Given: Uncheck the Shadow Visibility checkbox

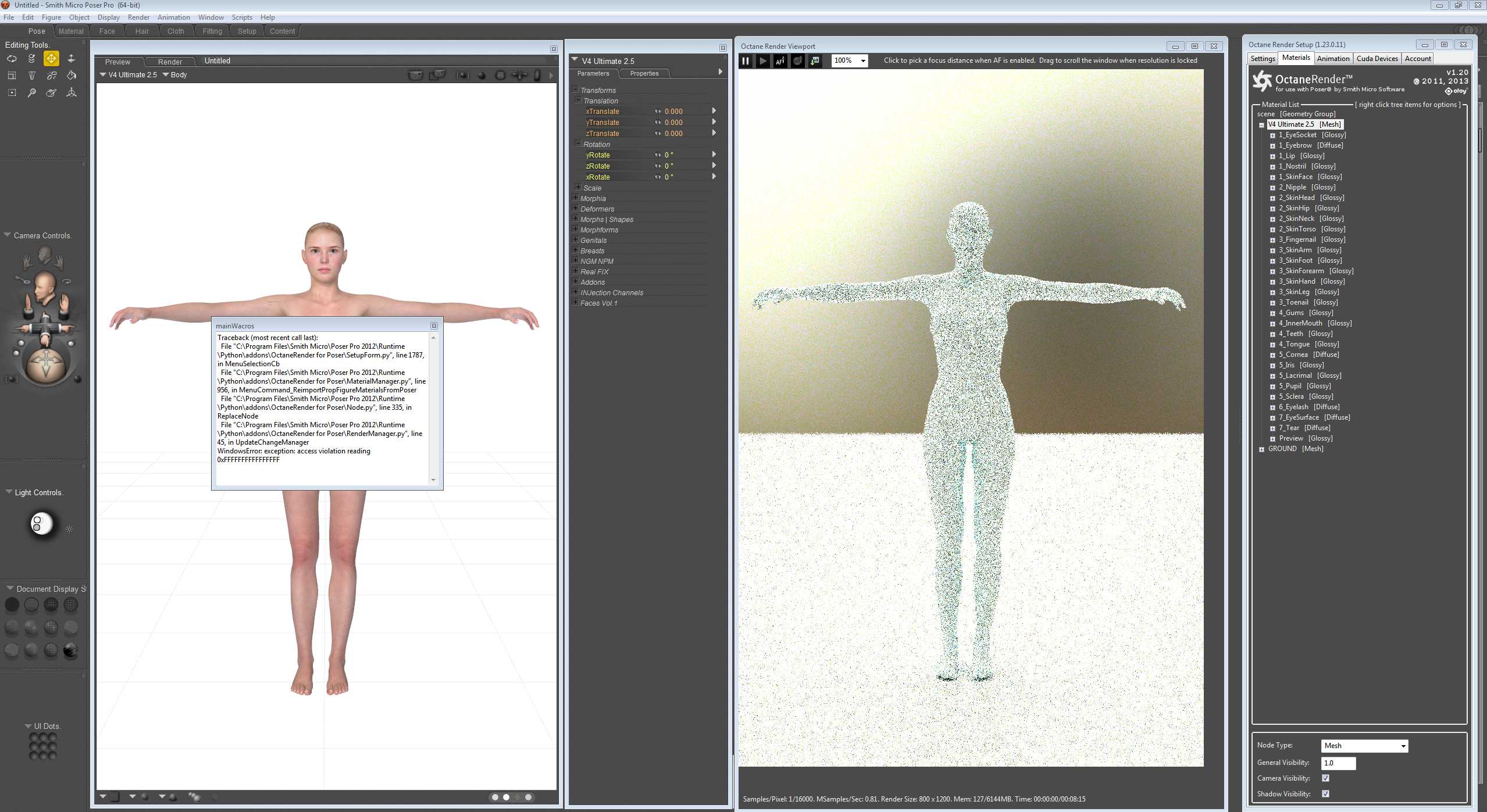Looking at the screenshot, I should click(1325, 794).
